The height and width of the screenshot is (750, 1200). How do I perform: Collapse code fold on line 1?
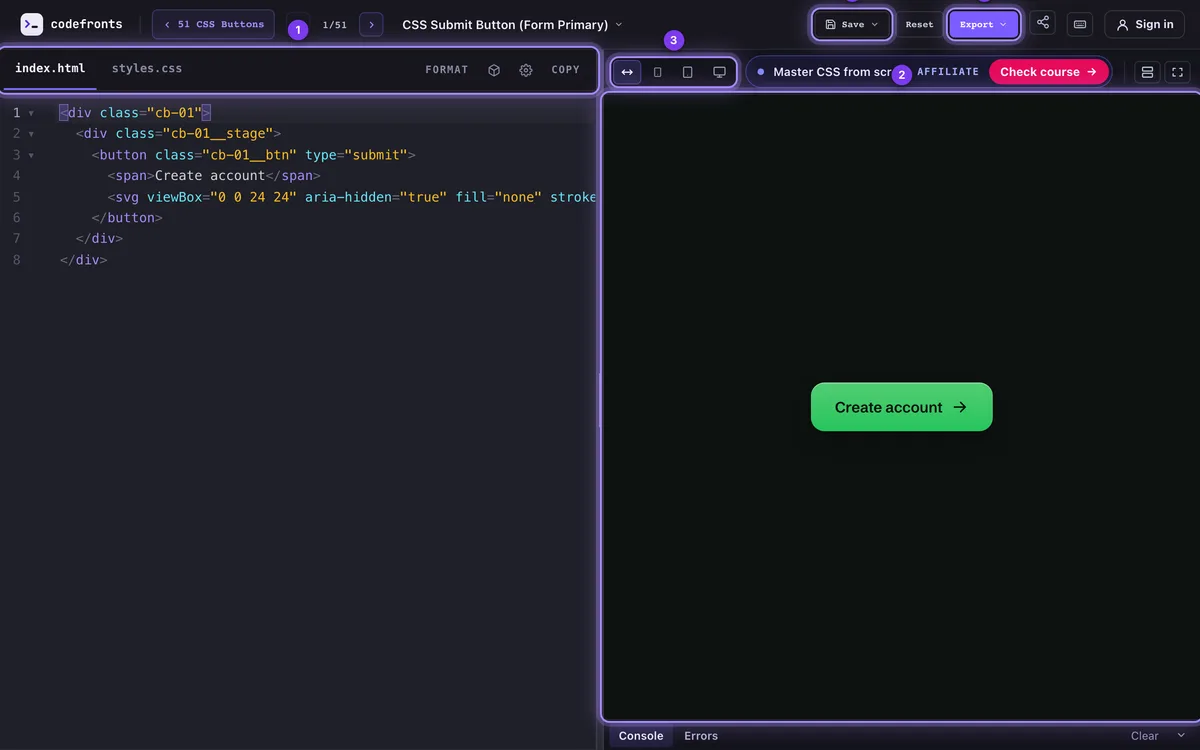[x=31, y=113]
